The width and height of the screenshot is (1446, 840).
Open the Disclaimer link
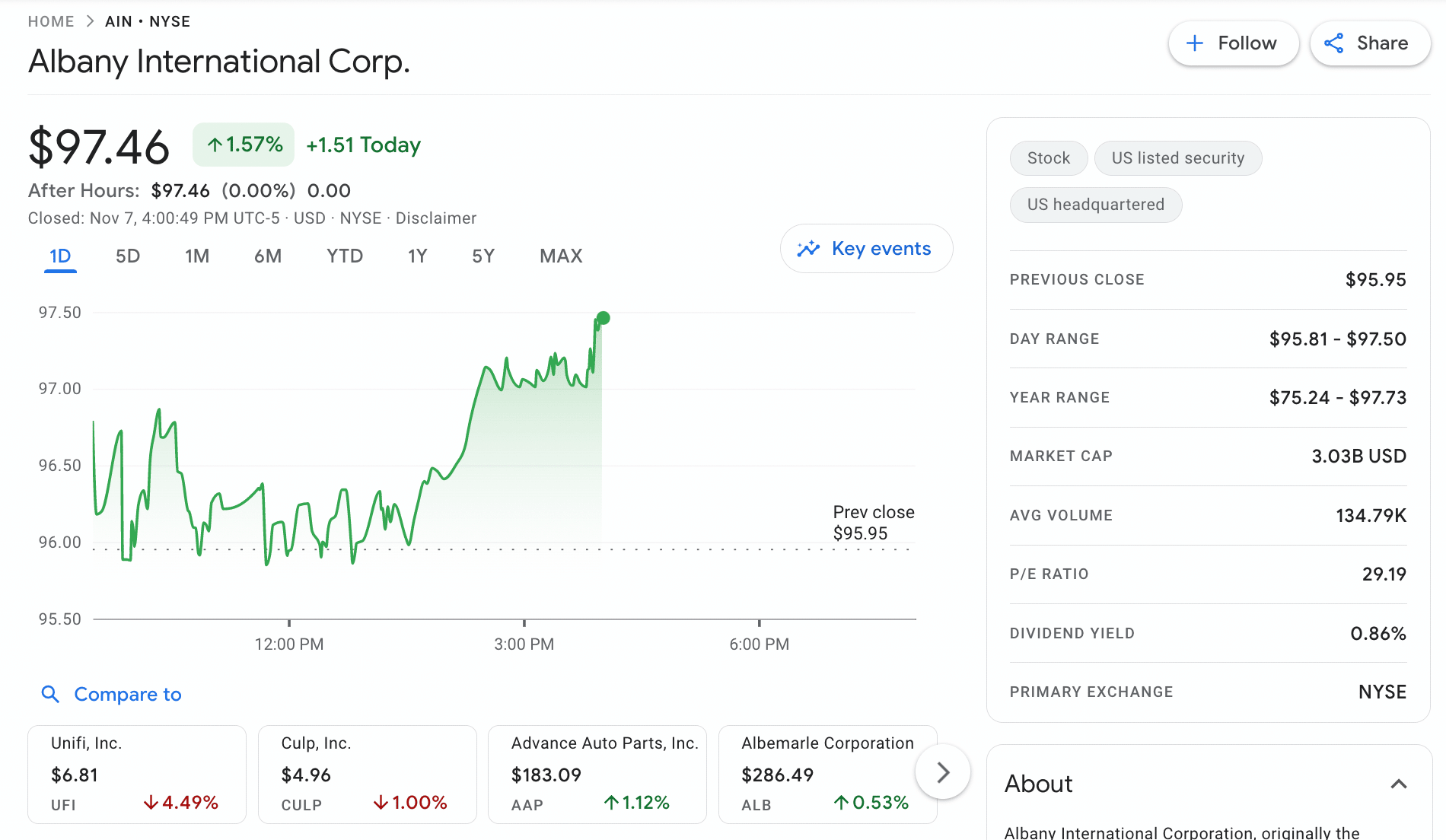(436, 218)
